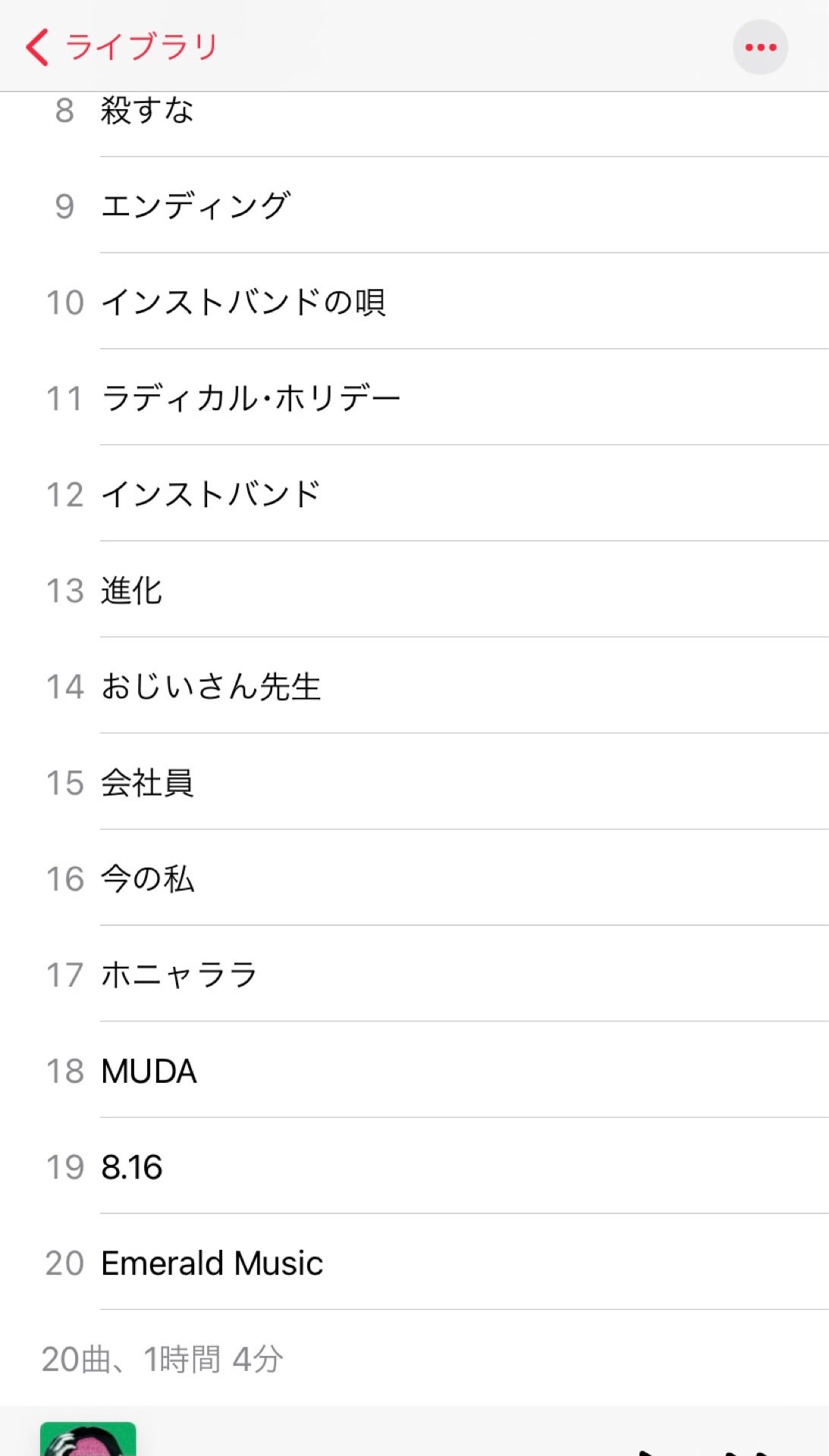Play ホニャララ track
The image size is (829, 1456).
click(179, 975)
